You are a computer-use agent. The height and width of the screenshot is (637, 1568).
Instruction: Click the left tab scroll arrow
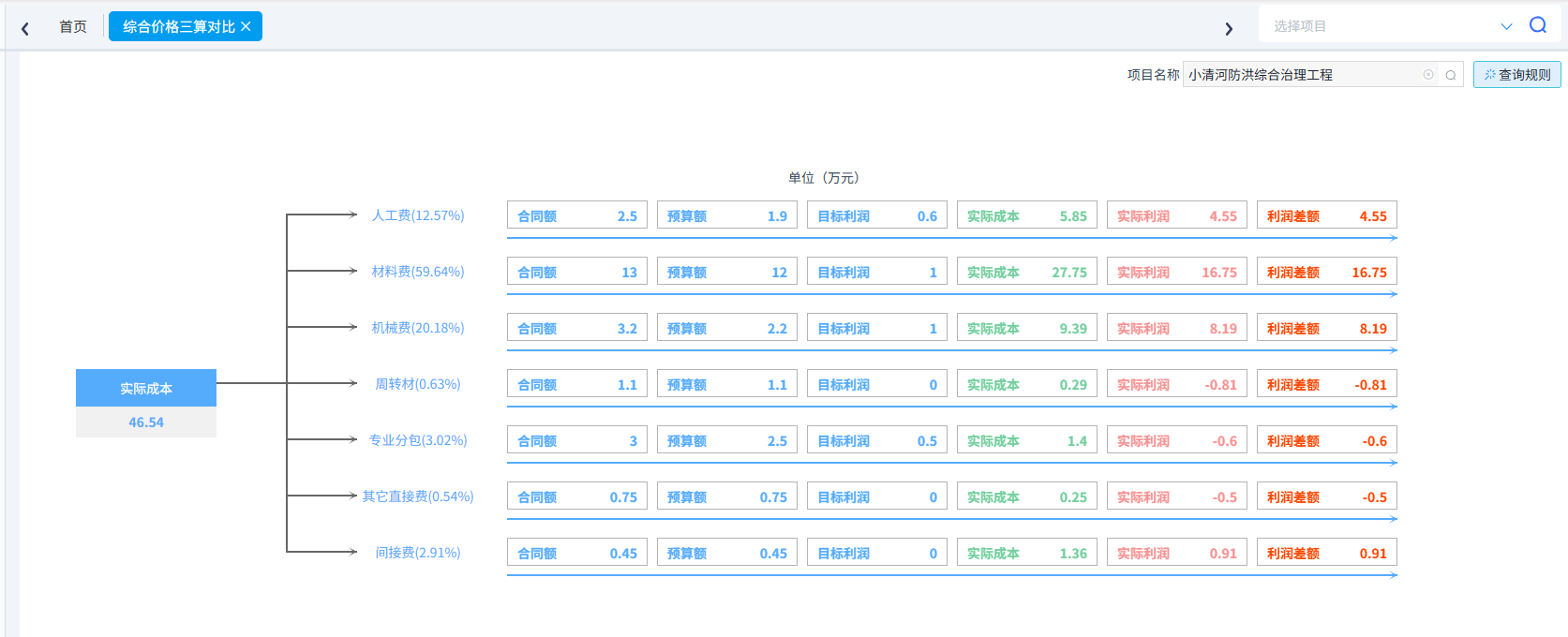(x=25, y=28)
